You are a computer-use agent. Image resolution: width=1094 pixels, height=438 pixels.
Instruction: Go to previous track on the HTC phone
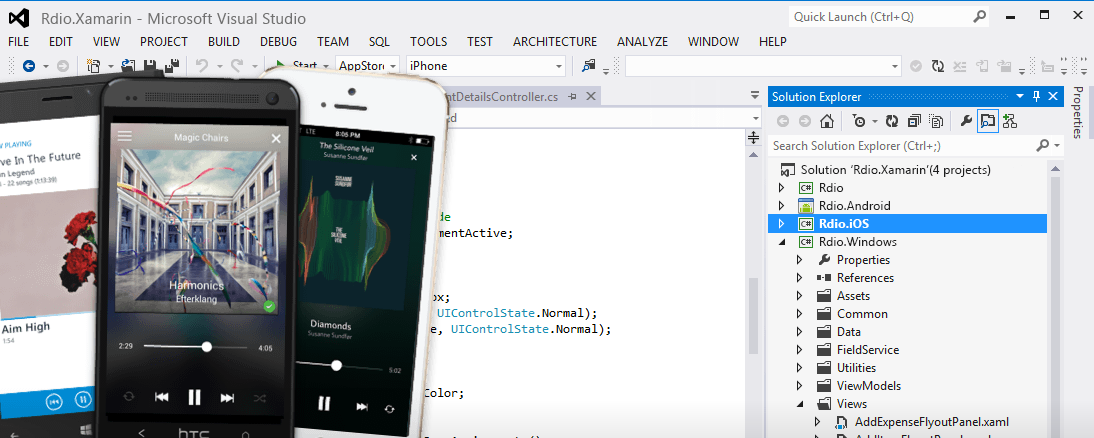click(x=161, y=398)
